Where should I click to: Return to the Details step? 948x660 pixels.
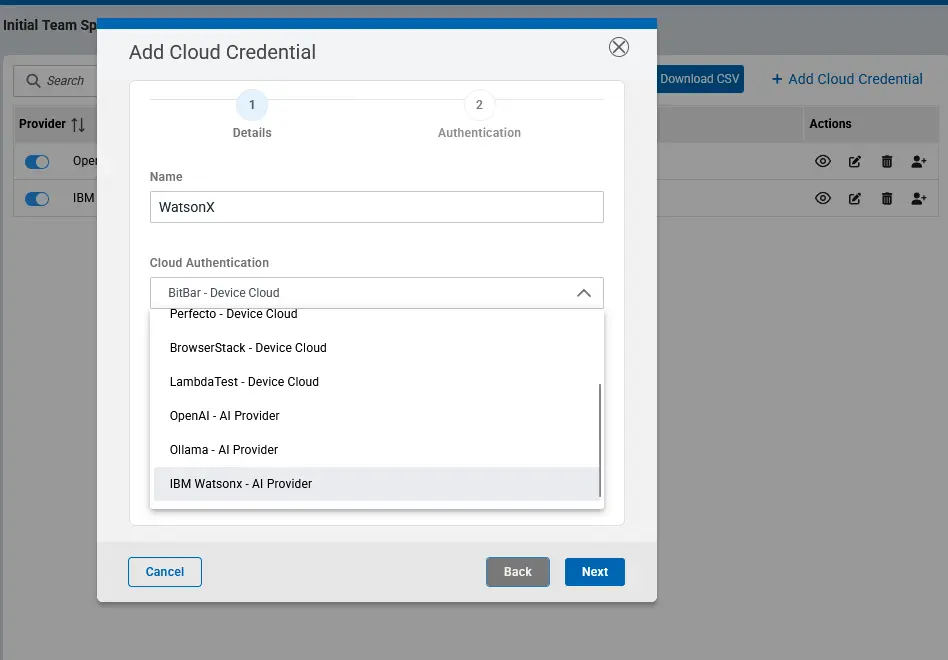pos(252,104)
